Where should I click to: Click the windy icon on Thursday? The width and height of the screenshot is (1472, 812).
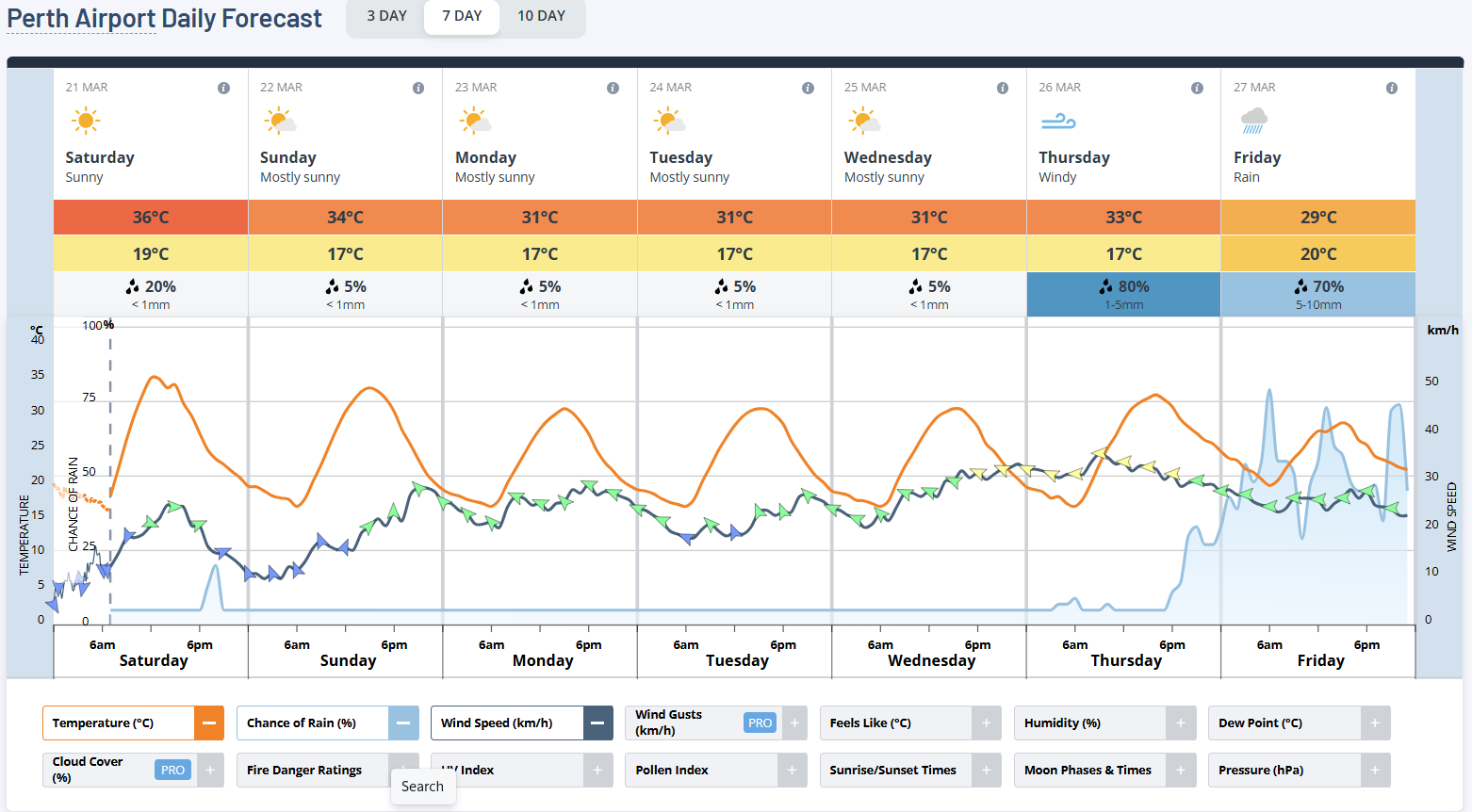[x=1057, y=122]
